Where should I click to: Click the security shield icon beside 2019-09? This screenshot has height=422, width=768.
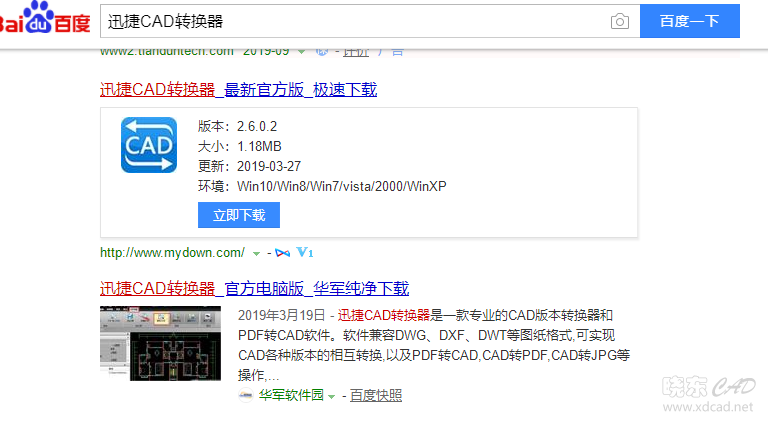click(322, 50)
